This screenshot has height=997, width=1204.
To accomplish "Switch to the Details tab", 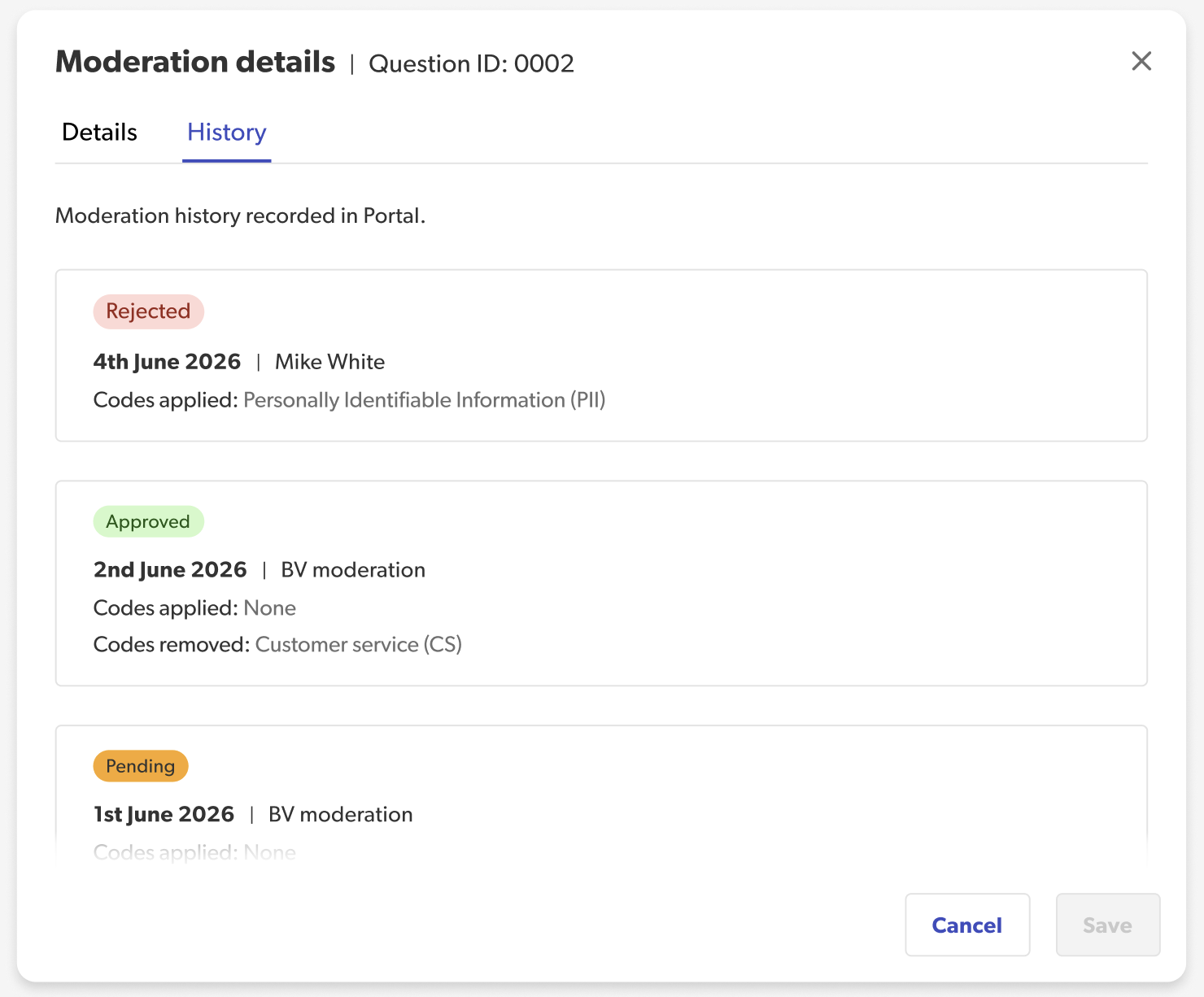I will (99, 133).
